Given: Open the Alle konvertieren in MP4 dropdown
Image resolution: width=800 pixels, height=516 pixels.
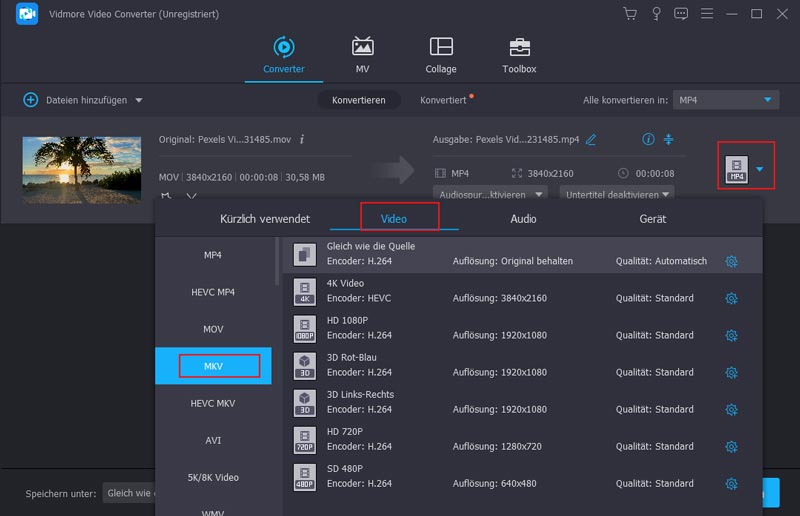Looking at the screenshot, I should tap(725, 100).
